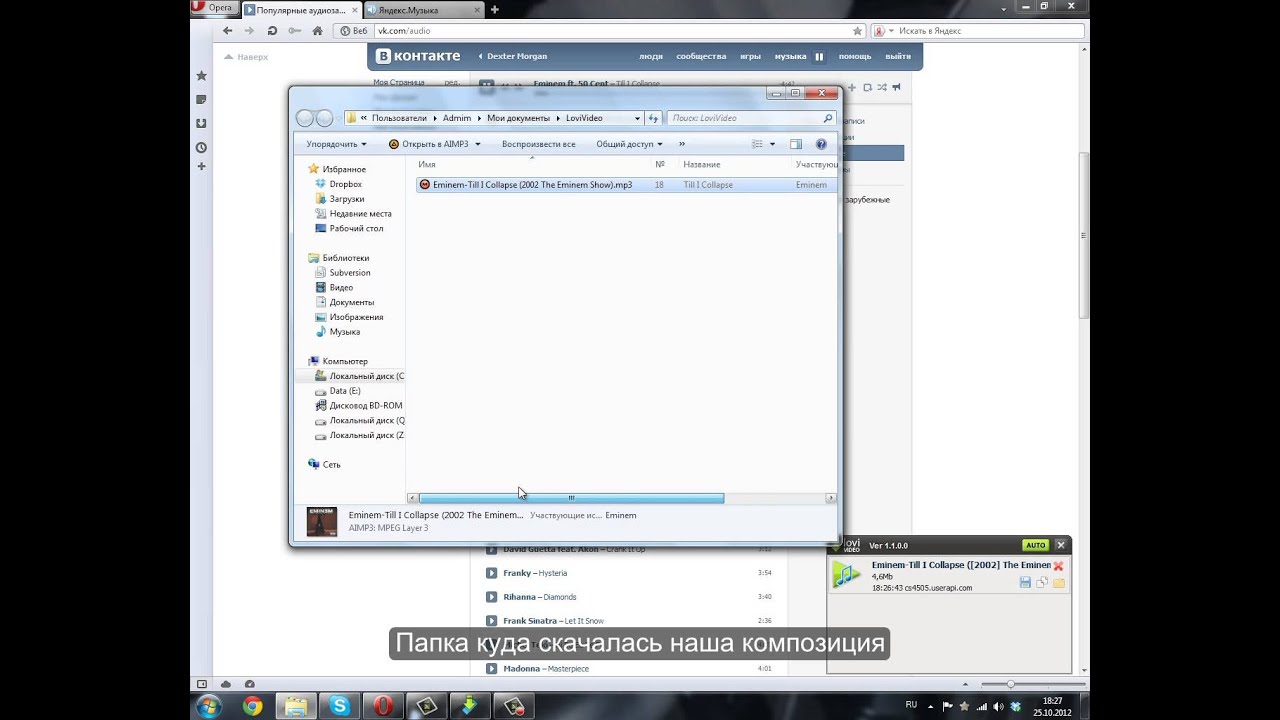Open the Opera main menu button

pyautogui.click(x=213, y=7)
